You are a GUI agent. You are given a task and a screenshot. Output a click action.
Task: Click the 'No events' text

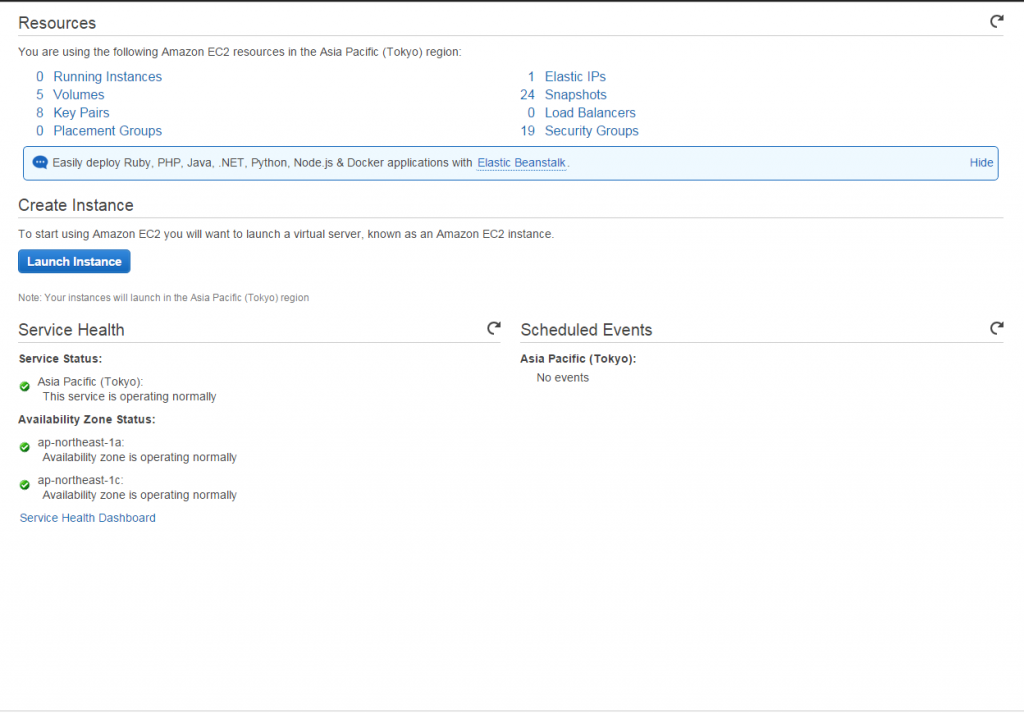pos(562,377)
